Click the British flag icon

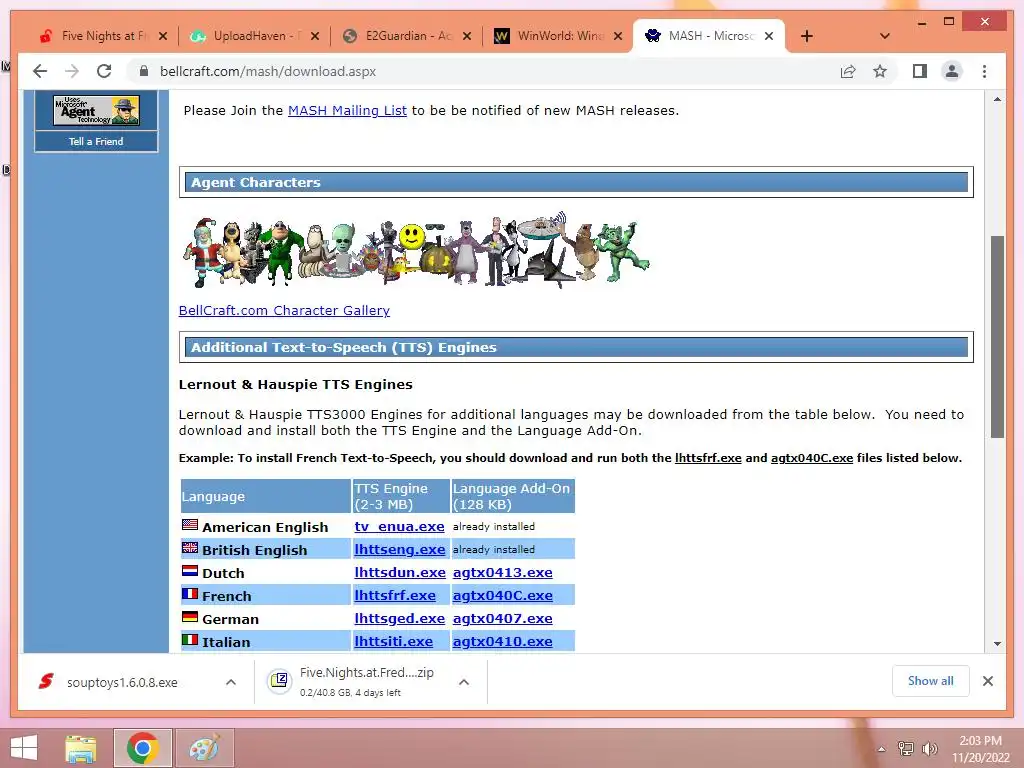click(x=190, y=547)
